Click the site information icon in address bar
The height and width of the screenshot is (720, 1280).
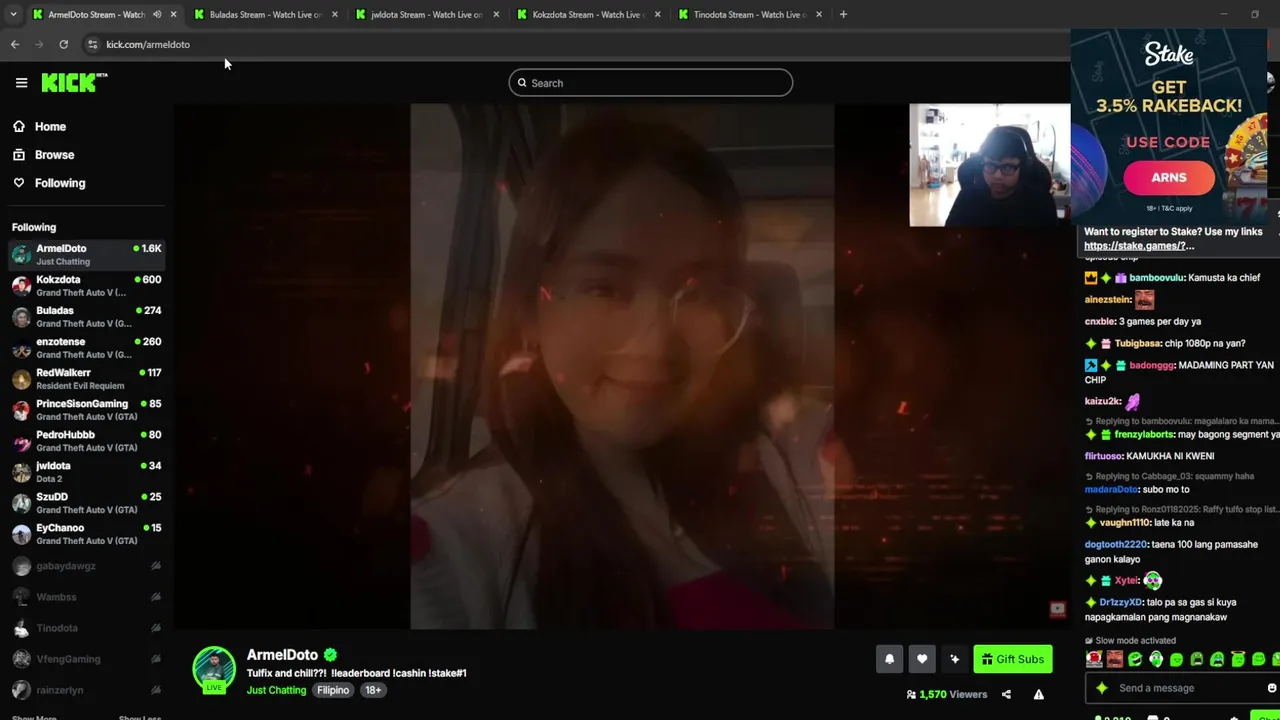92,44
